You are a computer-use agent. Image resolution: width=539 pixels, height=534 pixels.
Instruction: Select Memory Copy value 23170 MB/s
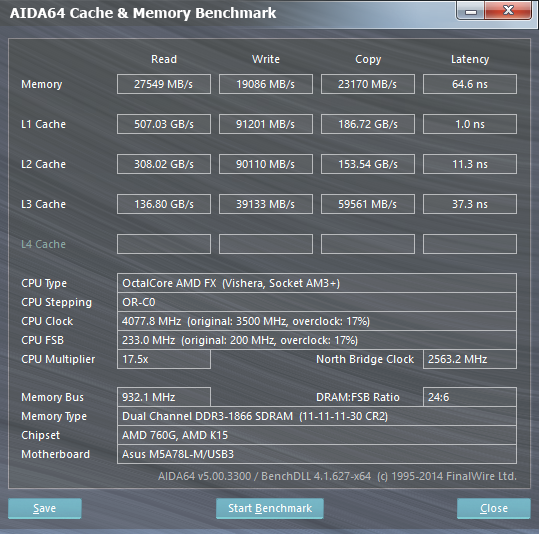(368, 84)
